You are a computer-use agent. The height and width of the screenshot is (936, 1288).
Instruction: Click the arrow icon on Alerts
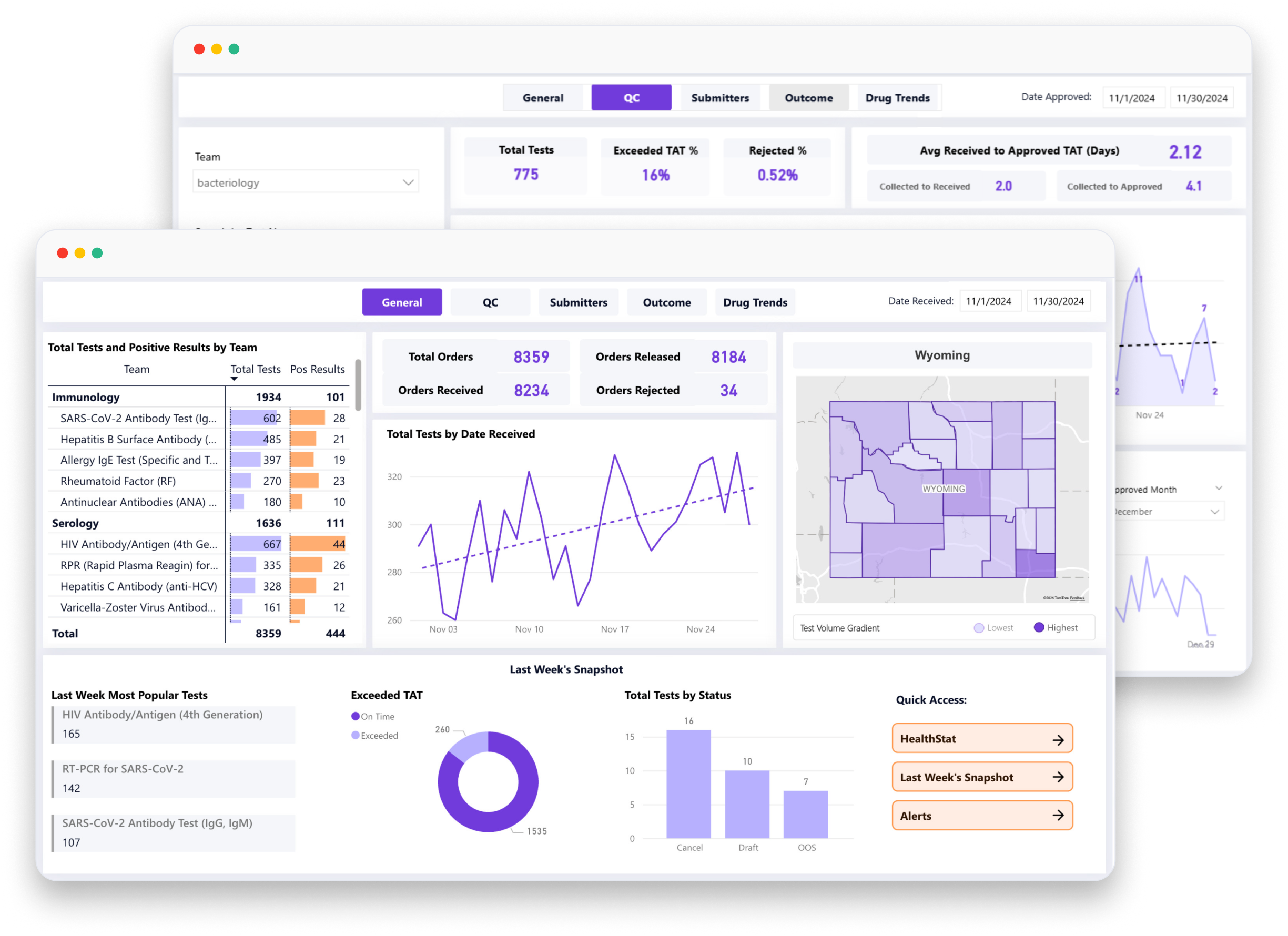(1058, 816)
